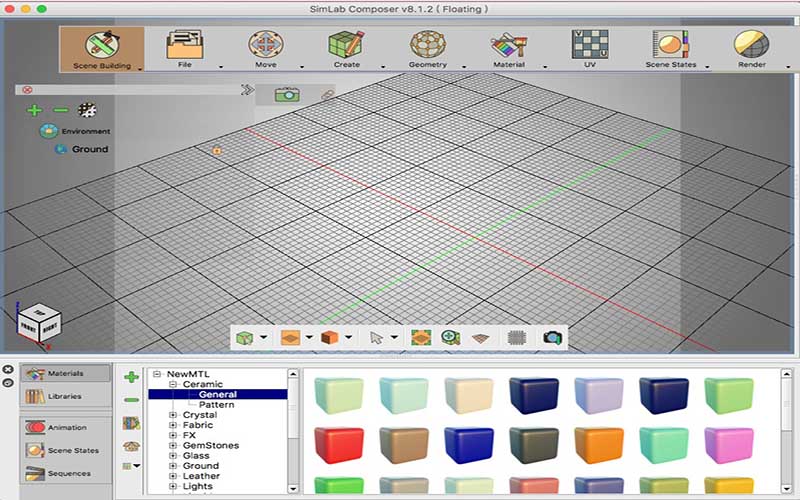This screenshot has height=500, width=800.
Task: Open the File dropdown arrow
Action: [221, 67]
